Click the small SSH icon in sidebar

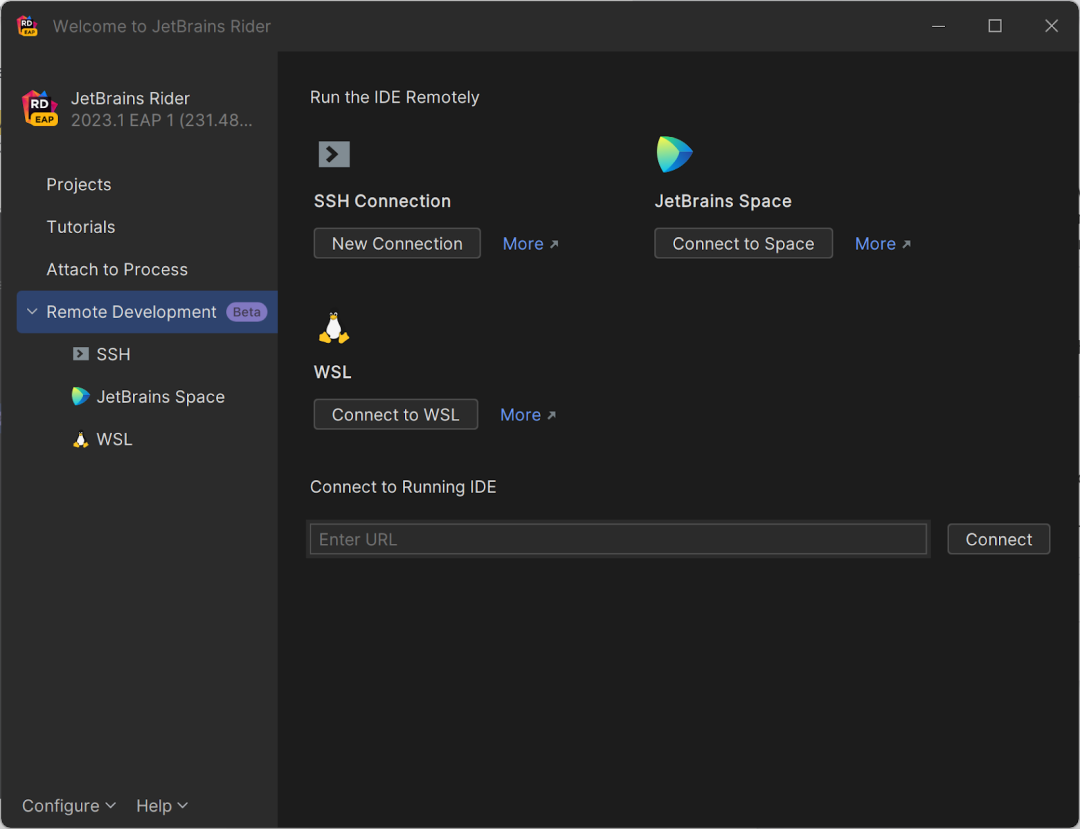(x=81, y=354)
